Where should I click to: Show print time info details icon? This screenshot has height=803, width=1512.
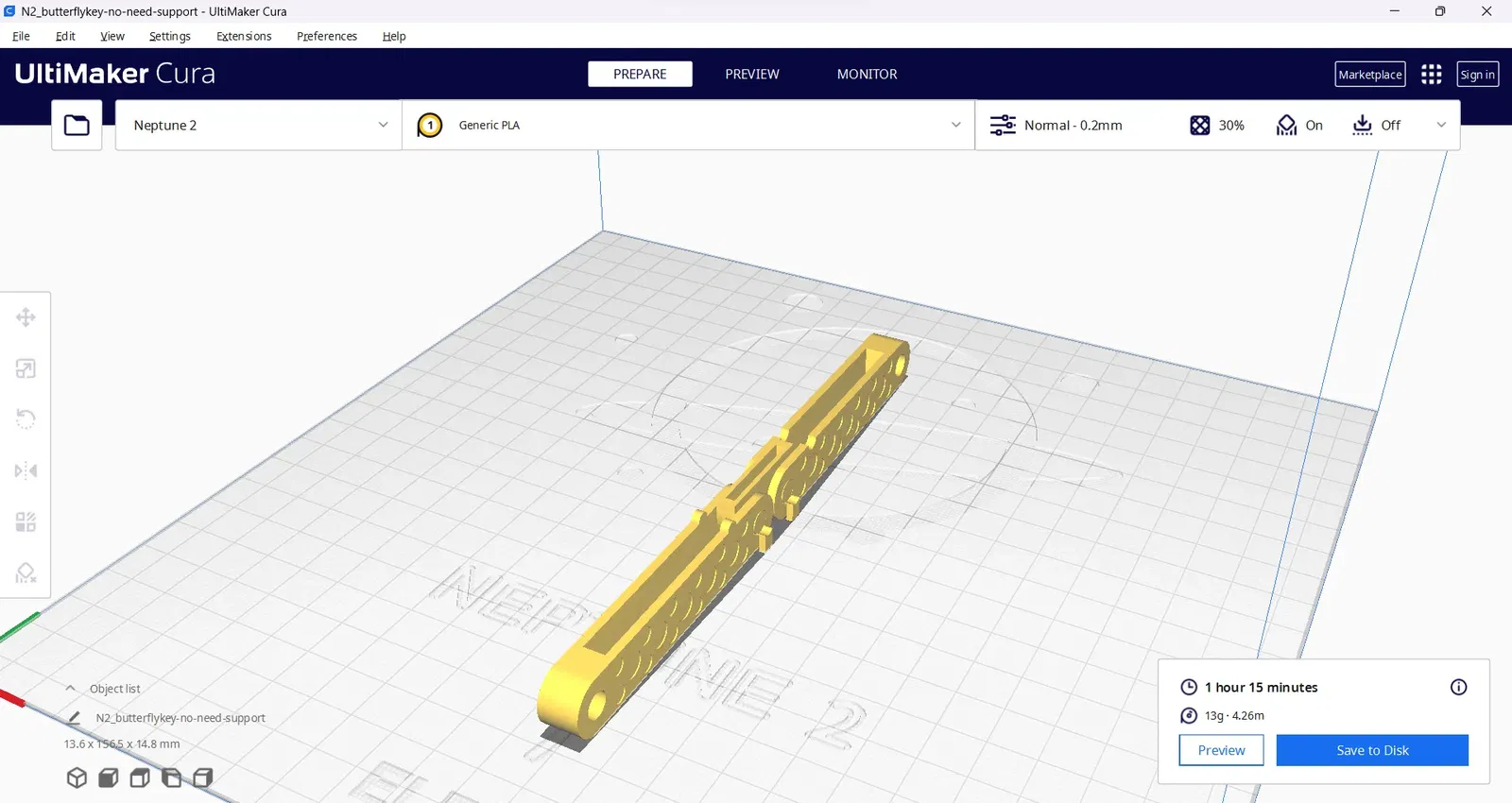[x=1458, y=687]
